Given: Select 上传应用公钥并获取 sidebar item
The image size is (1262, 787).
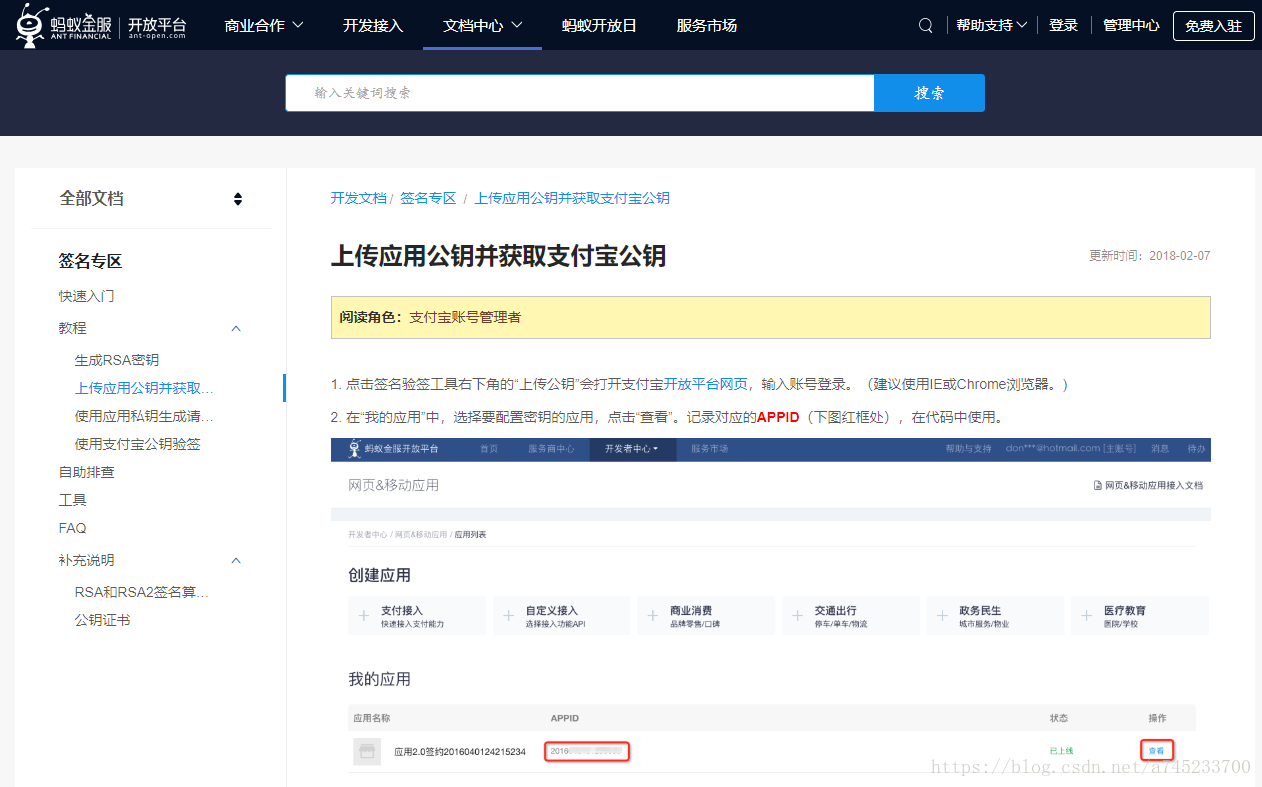Looking at the screenshot, I should pos(145,388).
